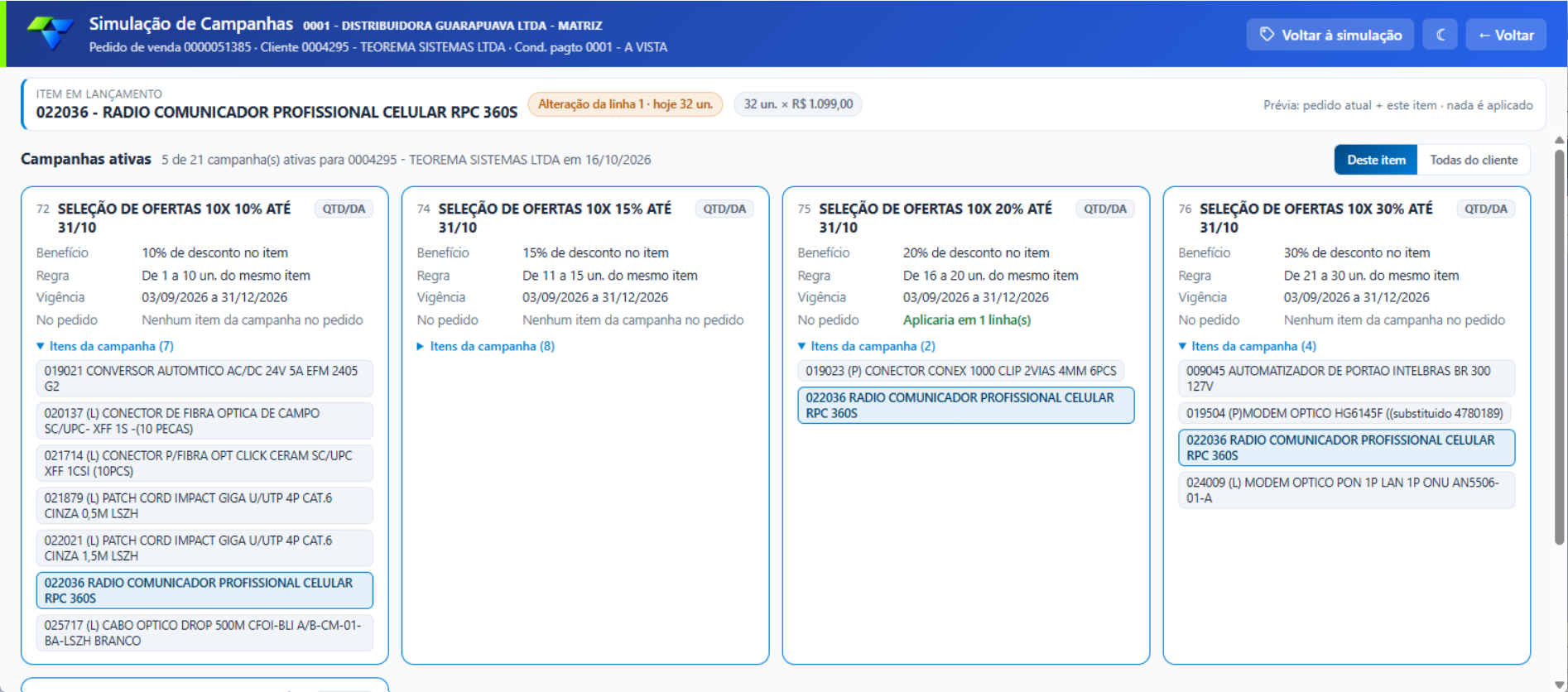Screen dimensions: 1568x692
Task: Select item 009045 AUTOMATIZADOR DE PORTAO INTELBRAS
Action: click(x=1347, y=378)
